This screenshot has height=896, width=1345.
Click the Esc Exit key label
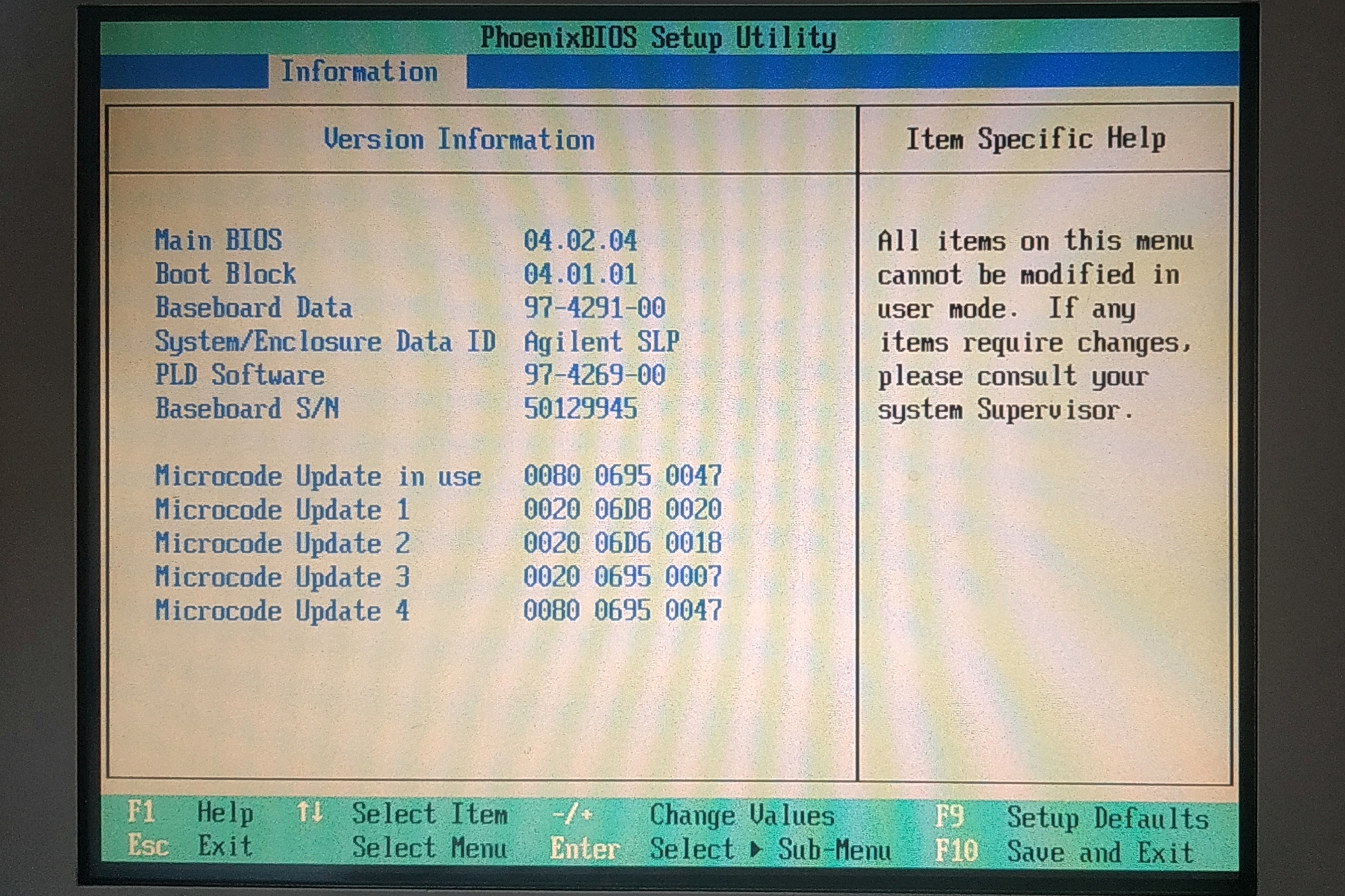tap(148, 846)
